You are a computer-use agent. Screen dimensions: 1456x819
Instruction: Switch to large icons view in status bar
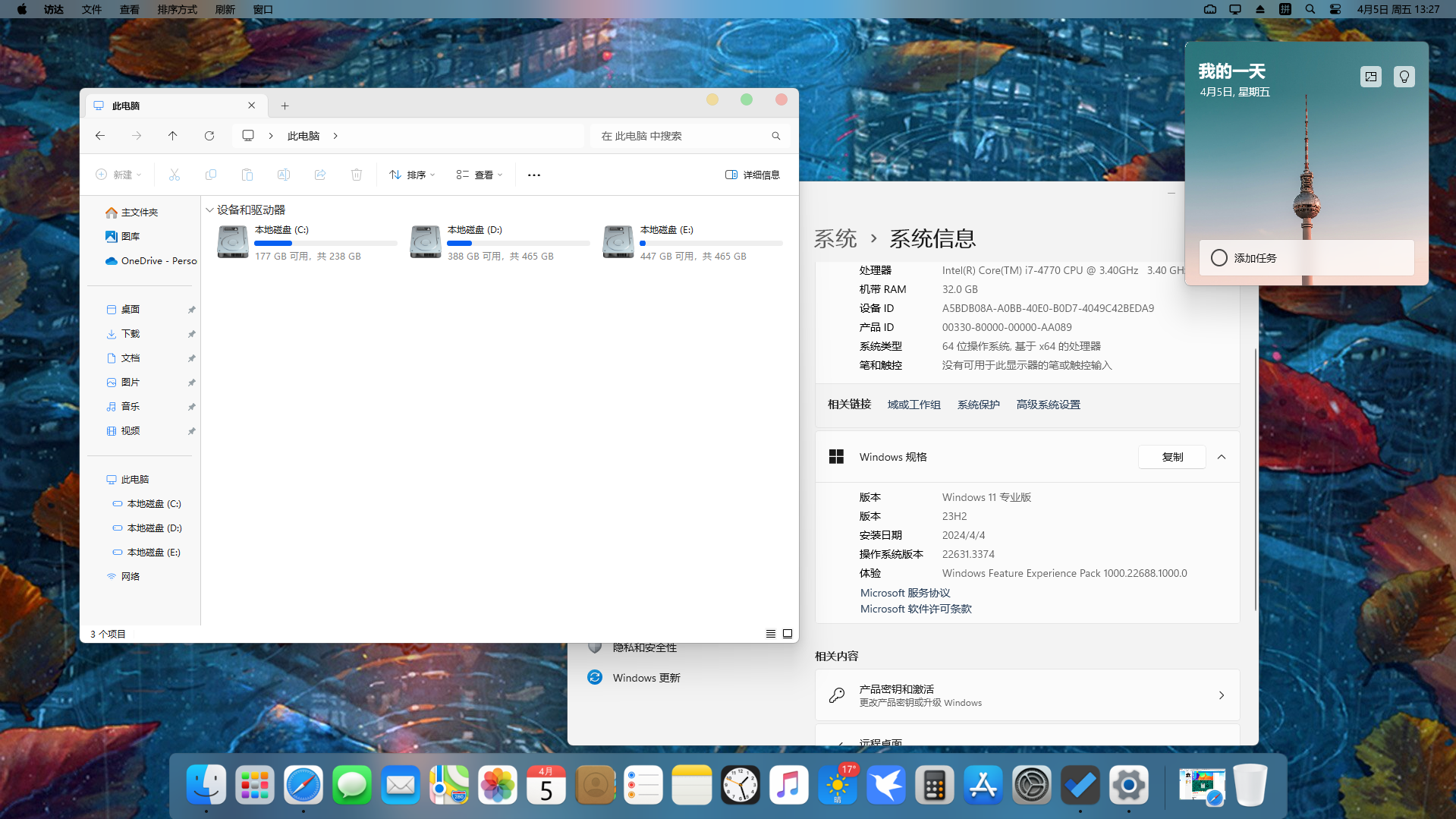pyautogui.click(x=788, y=634)
